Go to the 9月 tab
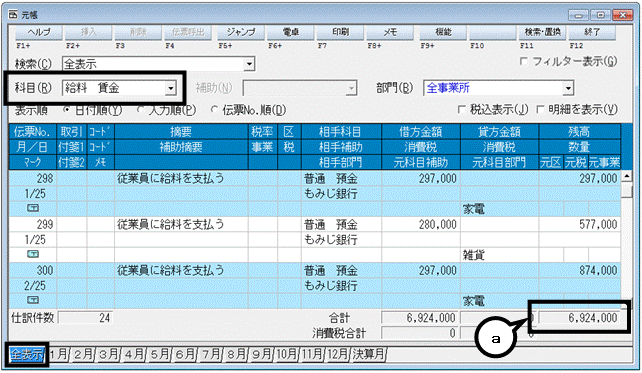 (x=261, y=355)
